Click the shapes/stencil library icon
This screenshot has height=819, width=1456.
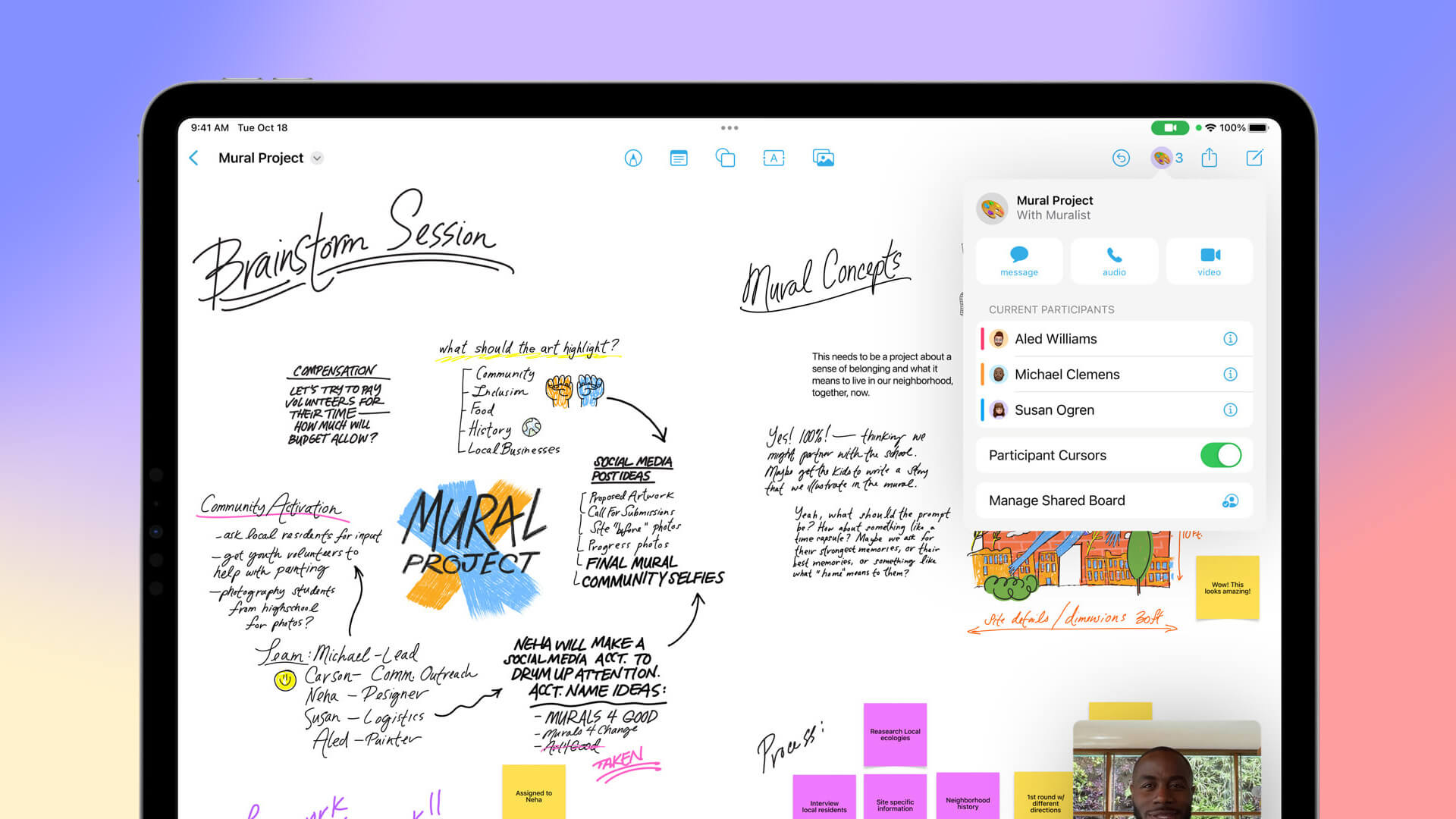point(728,158)
